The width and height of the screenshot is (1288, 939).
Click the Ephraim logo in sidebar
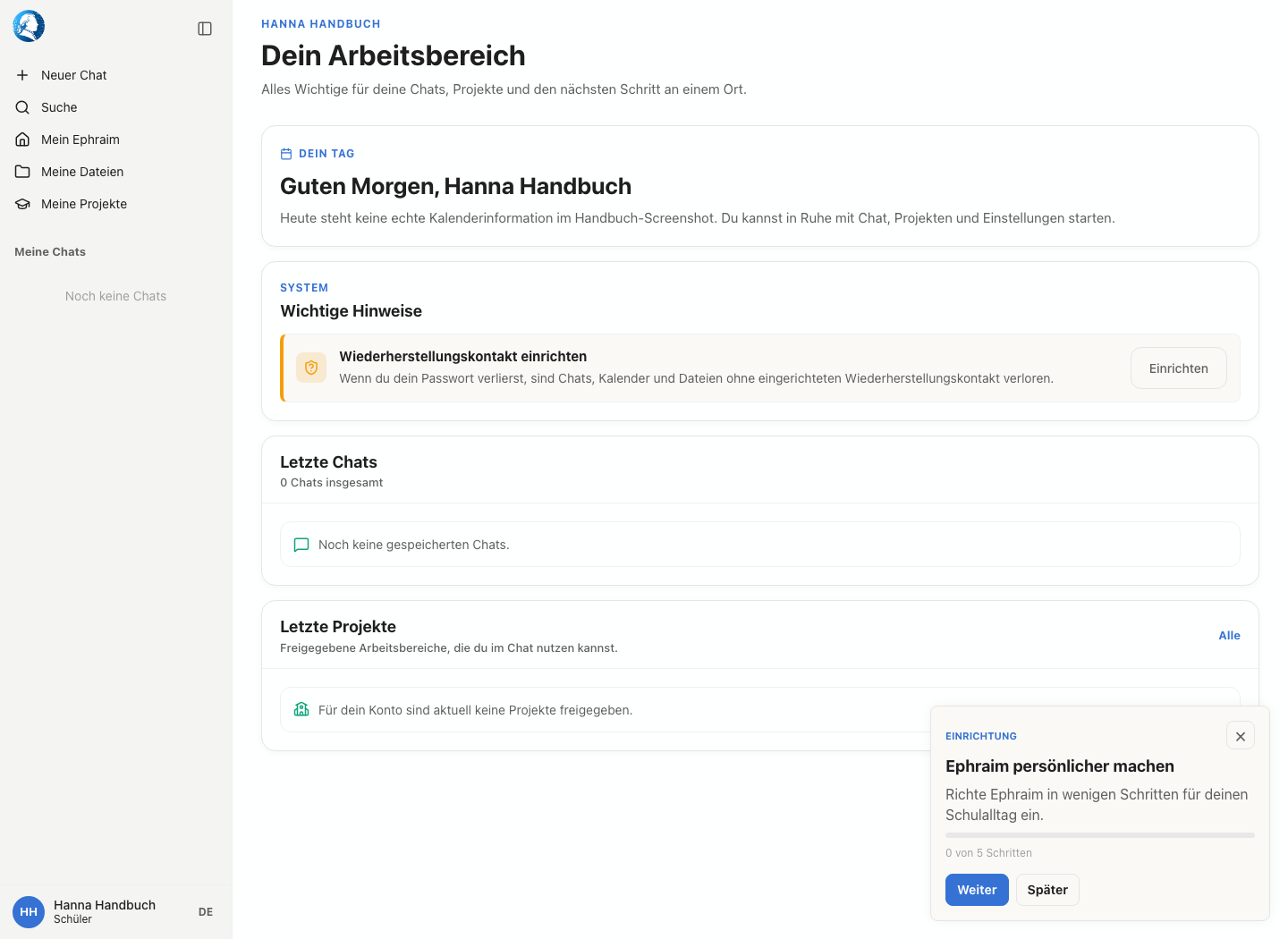29,27
